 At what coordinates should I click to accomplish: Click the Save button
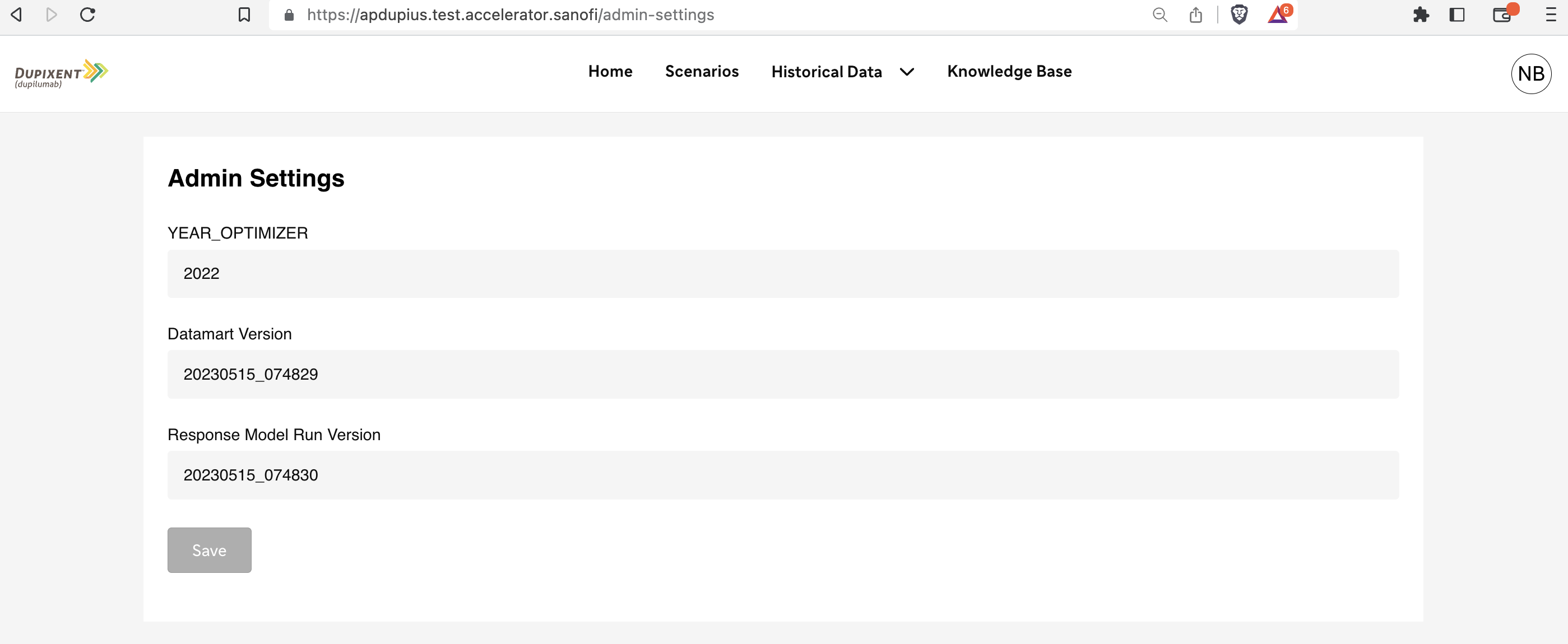210,550
